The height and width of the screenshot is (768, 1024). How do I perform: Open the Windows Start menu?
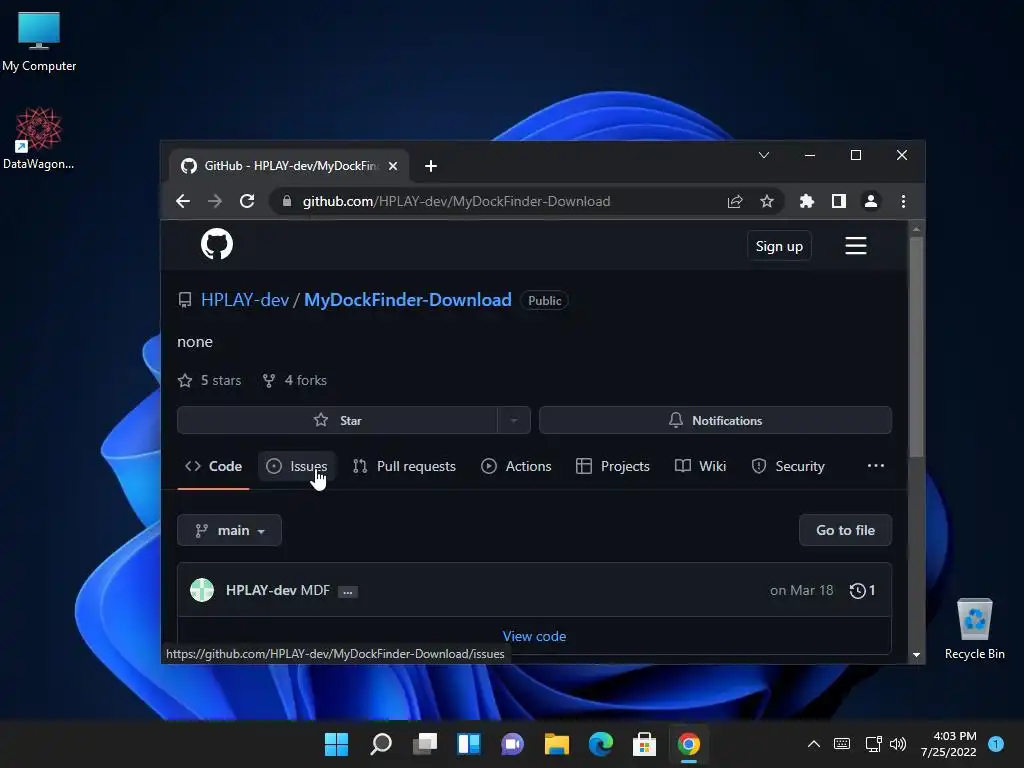coord(336,744)
